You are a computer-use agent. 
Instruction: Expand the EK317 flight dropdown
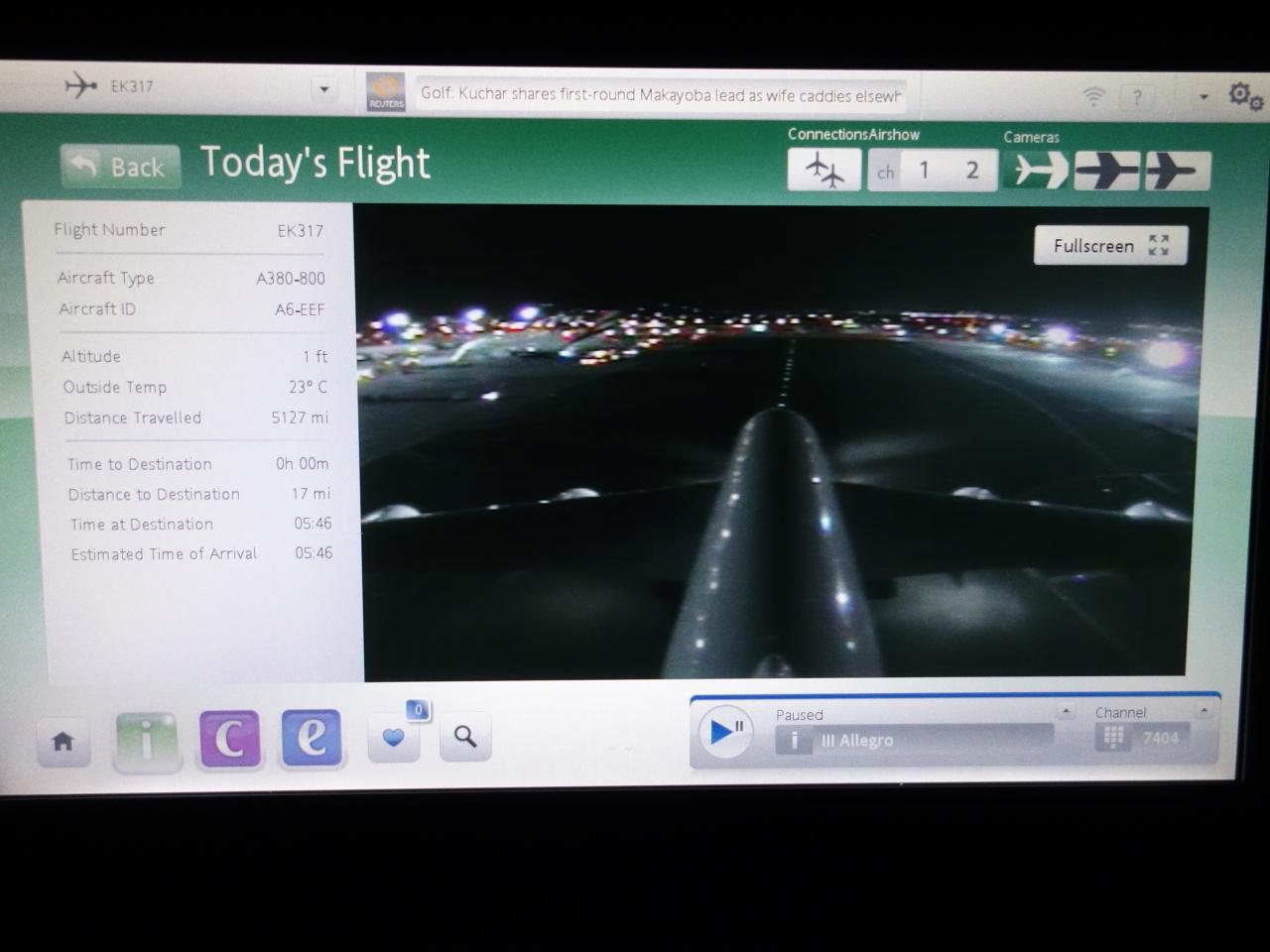(x=323, y=90)
